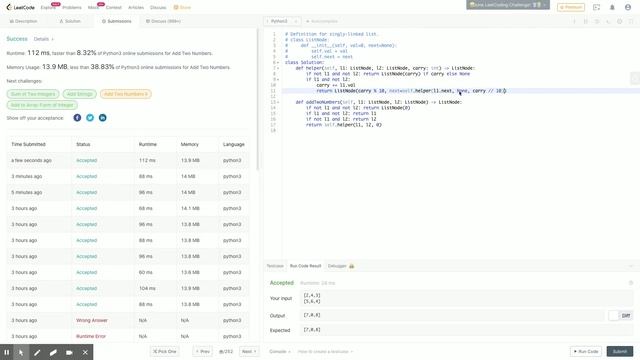Image resolution: width=640 pixels, height=360 pixels.
Task: Click the Premium button
Action: (x=571, y=7)
